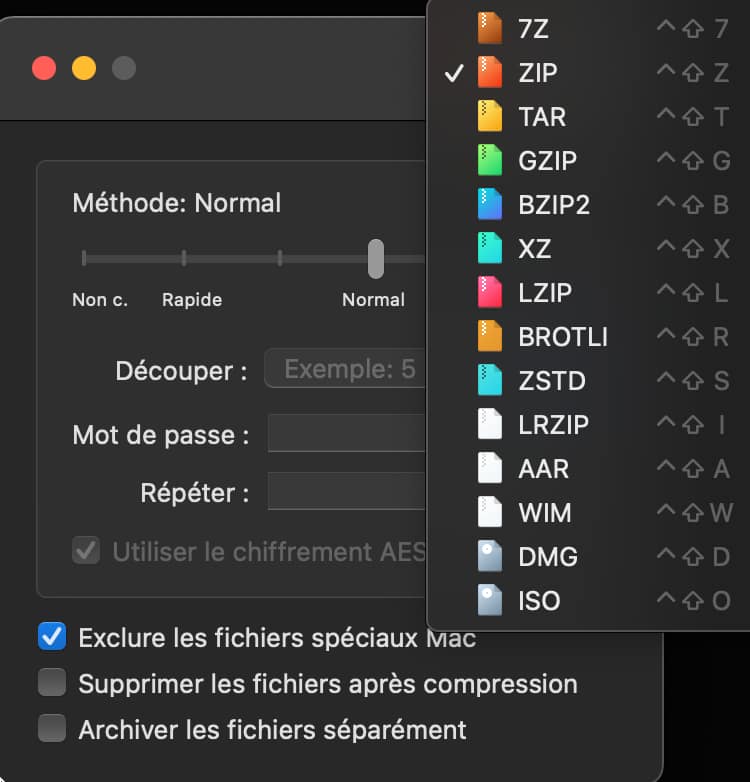Screen dimensions: 750x782
Task: Pick the checked ZIP format entry
Action: pos(538,73)
